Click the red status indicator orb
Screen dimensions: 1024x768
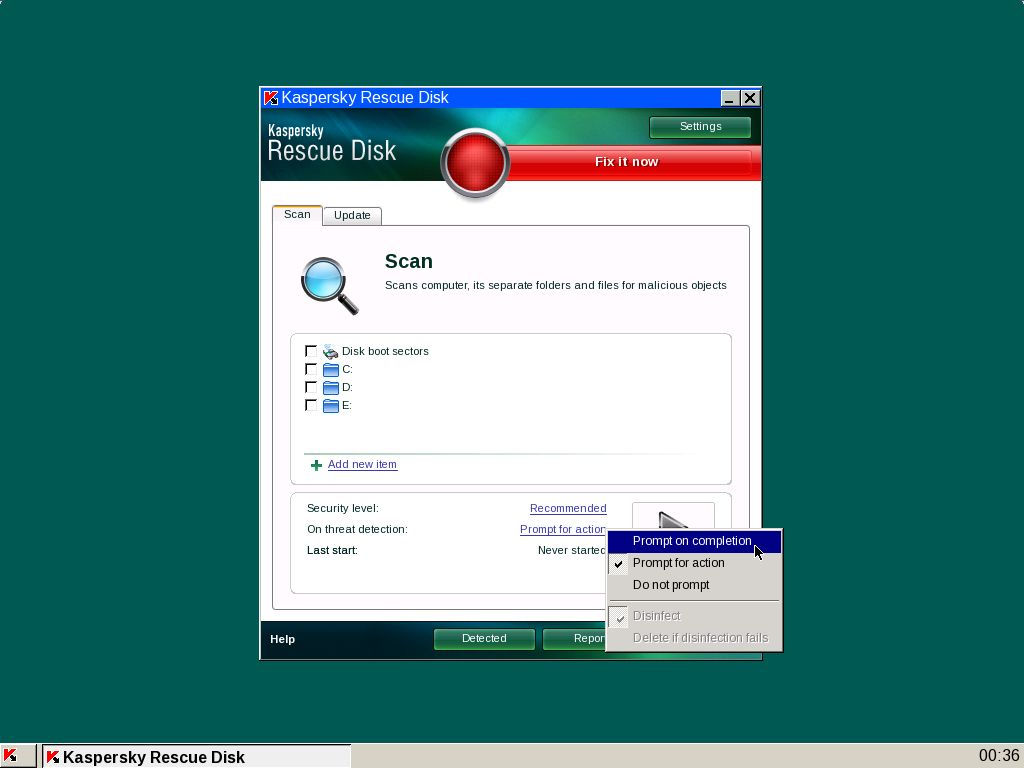pos(475,163)
